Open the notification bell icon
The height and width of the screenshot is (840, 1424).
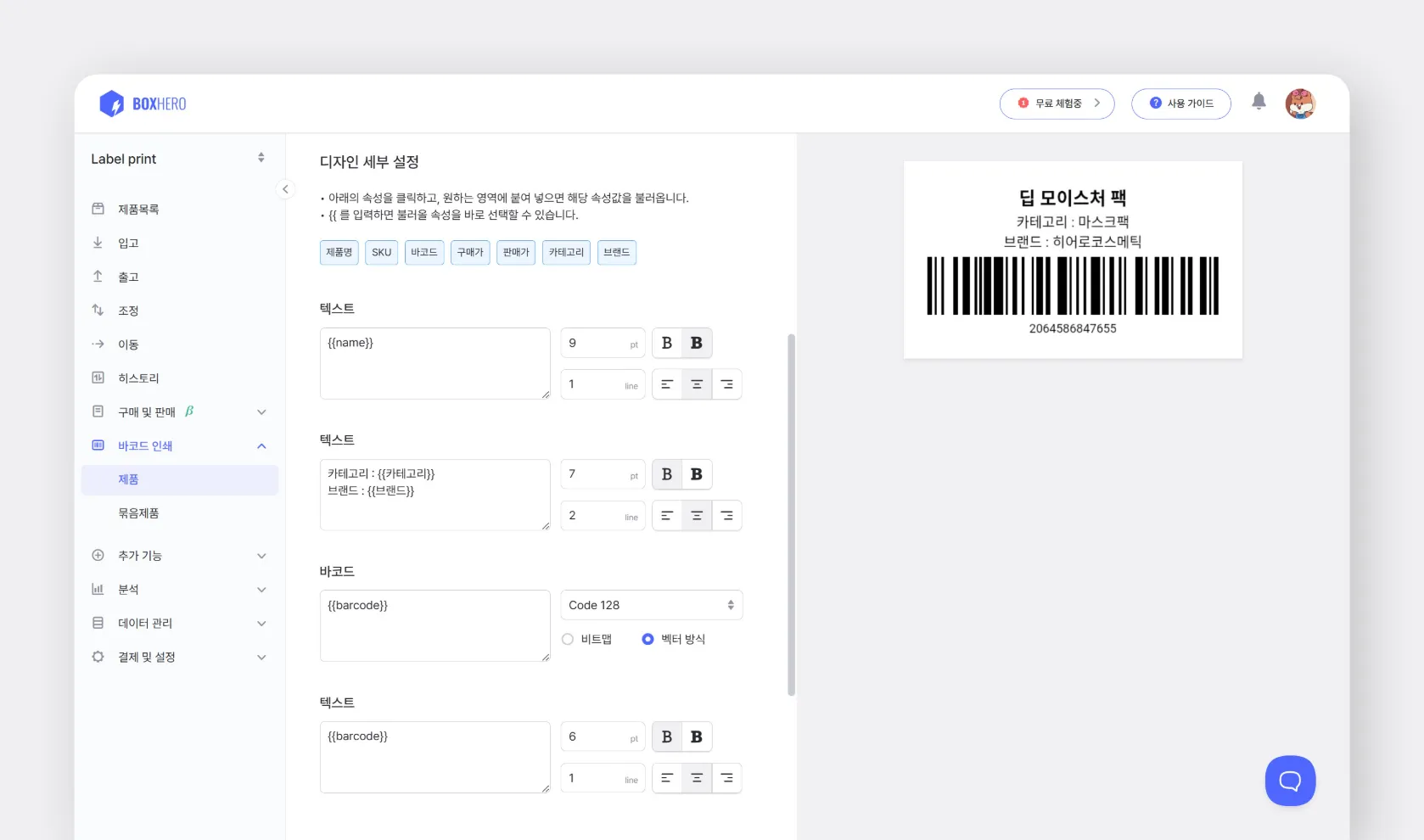(x=1259, y=101)
